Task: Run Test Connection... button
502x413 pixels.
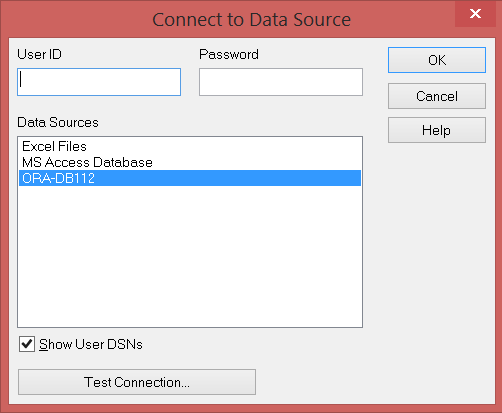Action: coord(137,382)
